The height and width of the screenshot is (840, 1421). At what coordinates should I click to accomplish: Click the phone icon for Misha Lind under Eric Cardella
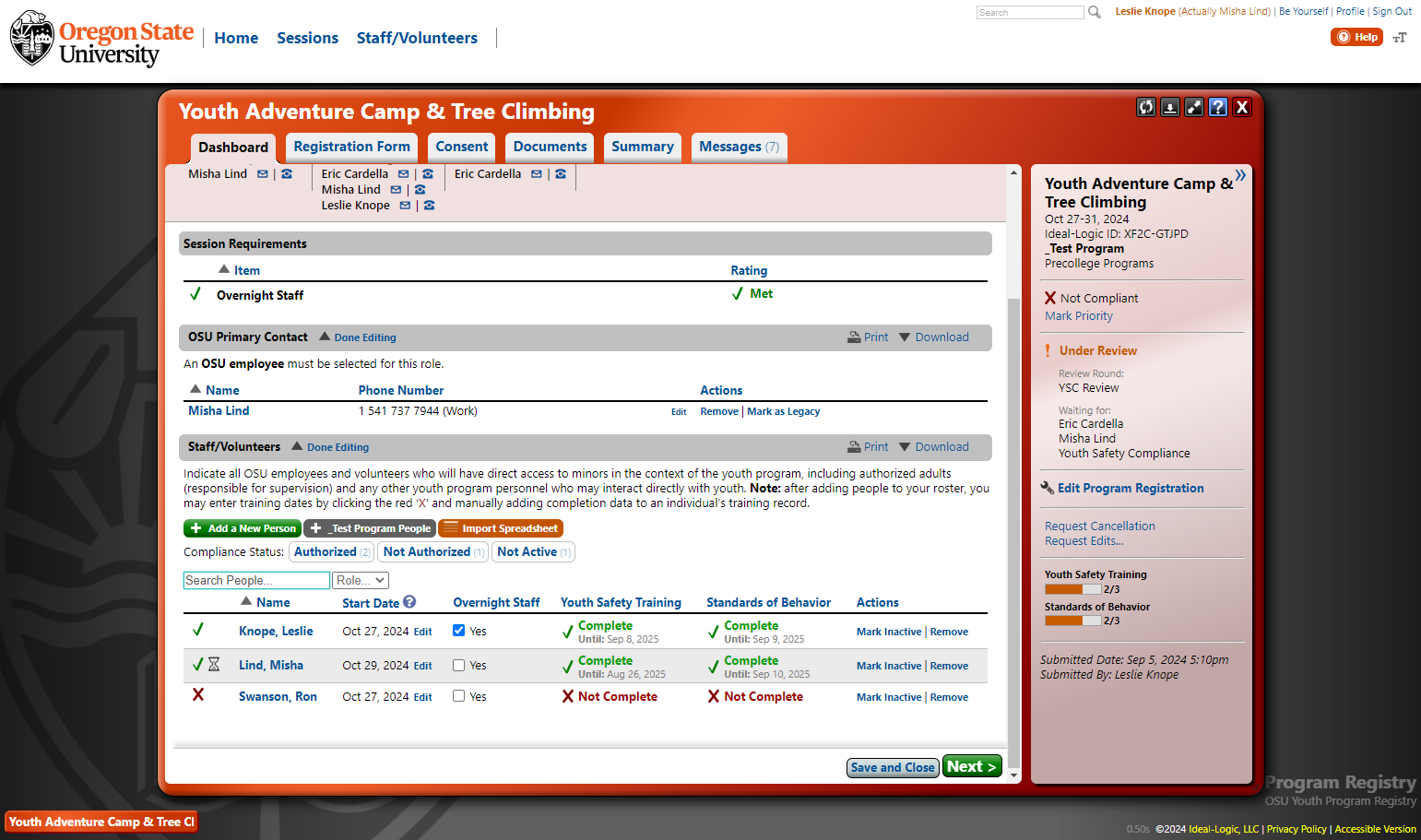pyautogui.click(x=420, y=190)
